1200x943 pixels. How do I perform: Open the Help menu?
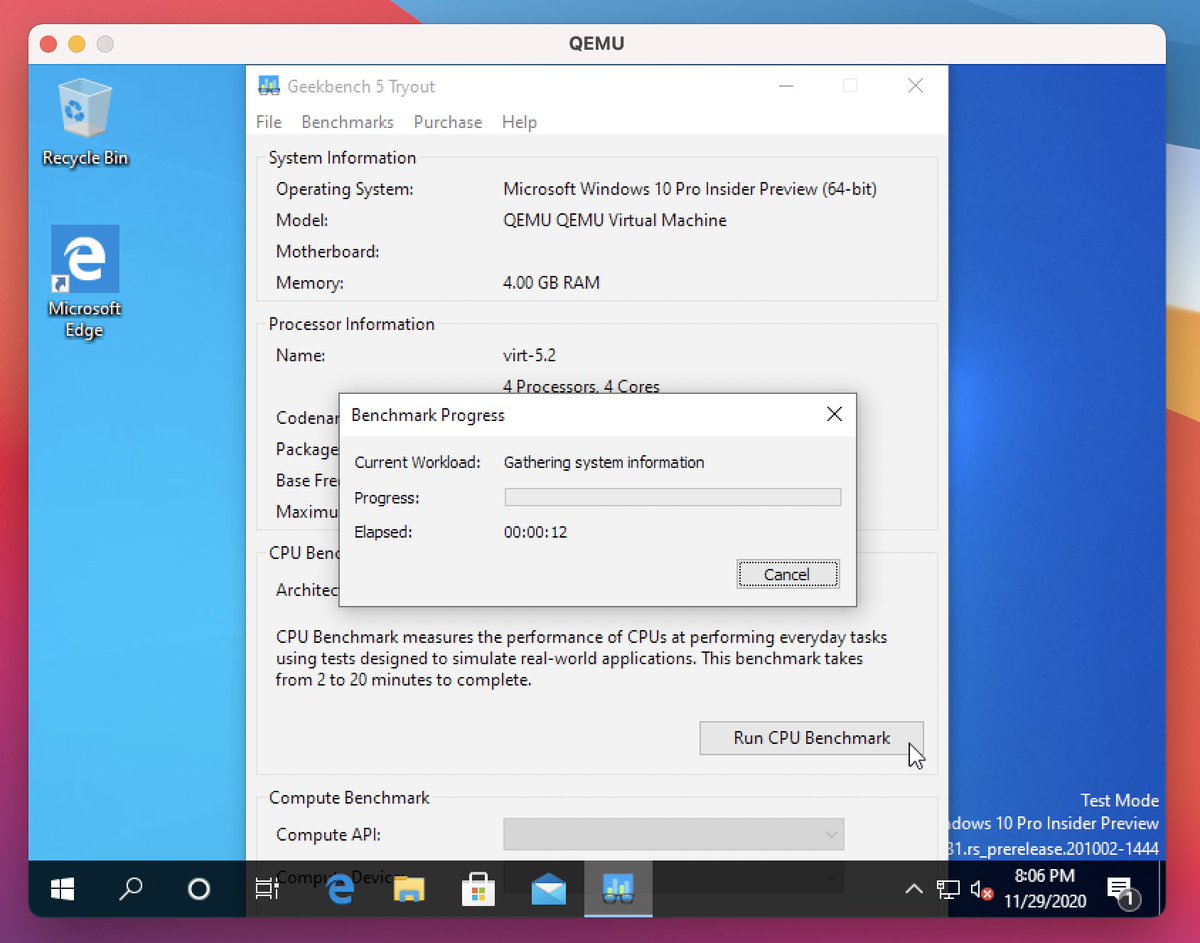tap(519, 122)
